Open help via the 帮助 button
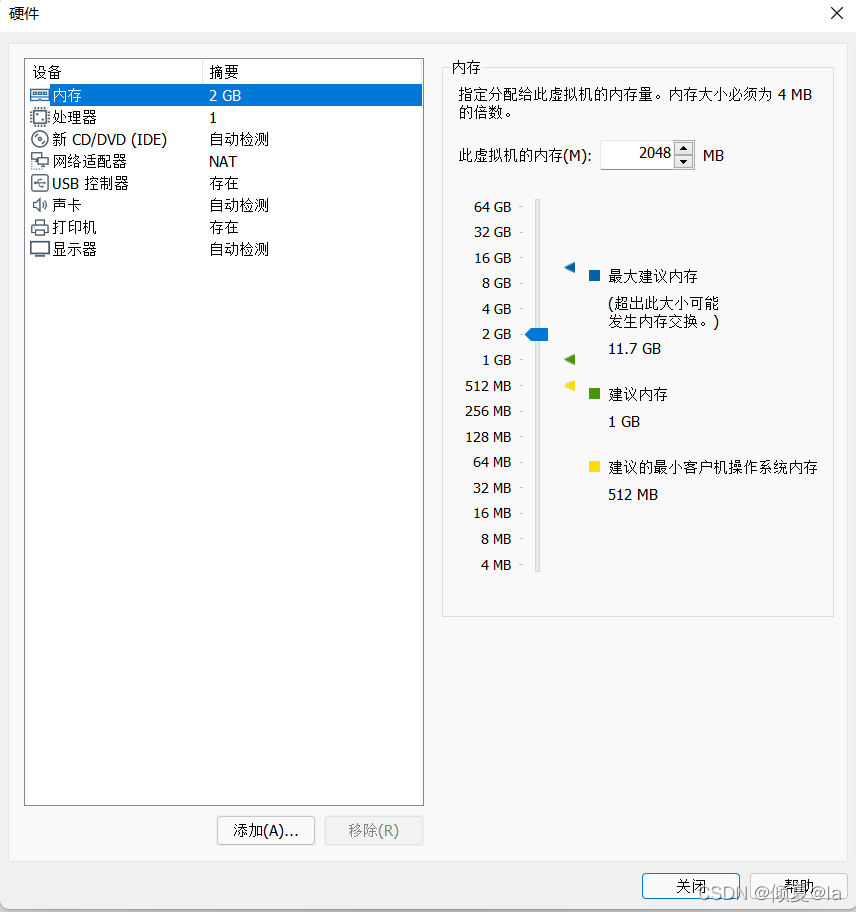856x912 pixels. 798,886
